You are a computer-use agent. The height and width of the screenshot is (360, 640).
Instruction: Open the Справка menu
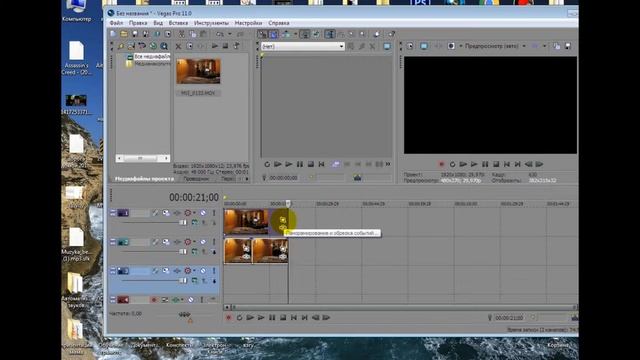coord(279,23)
